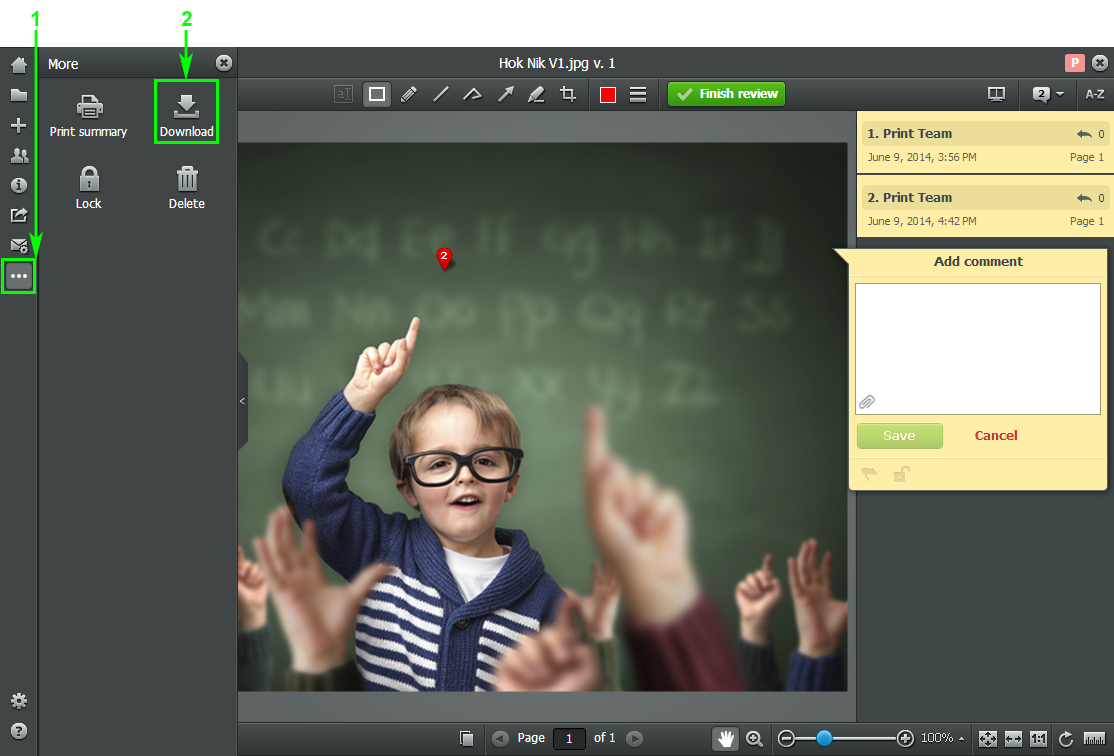Click the pink P badge icon
The height and width of the screenshot is (756, 1114).
[x=1074, y=63]
